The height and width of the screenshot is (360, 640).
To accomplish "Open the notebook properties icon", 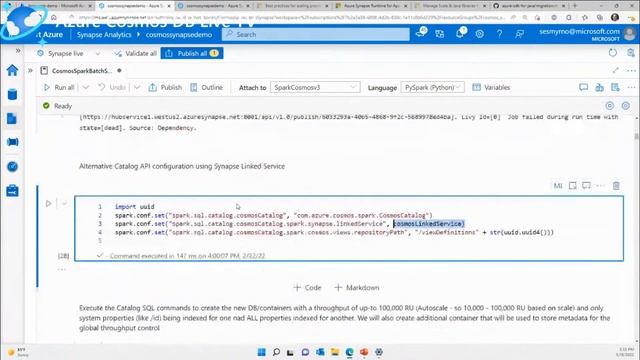I will pos(615,87).
